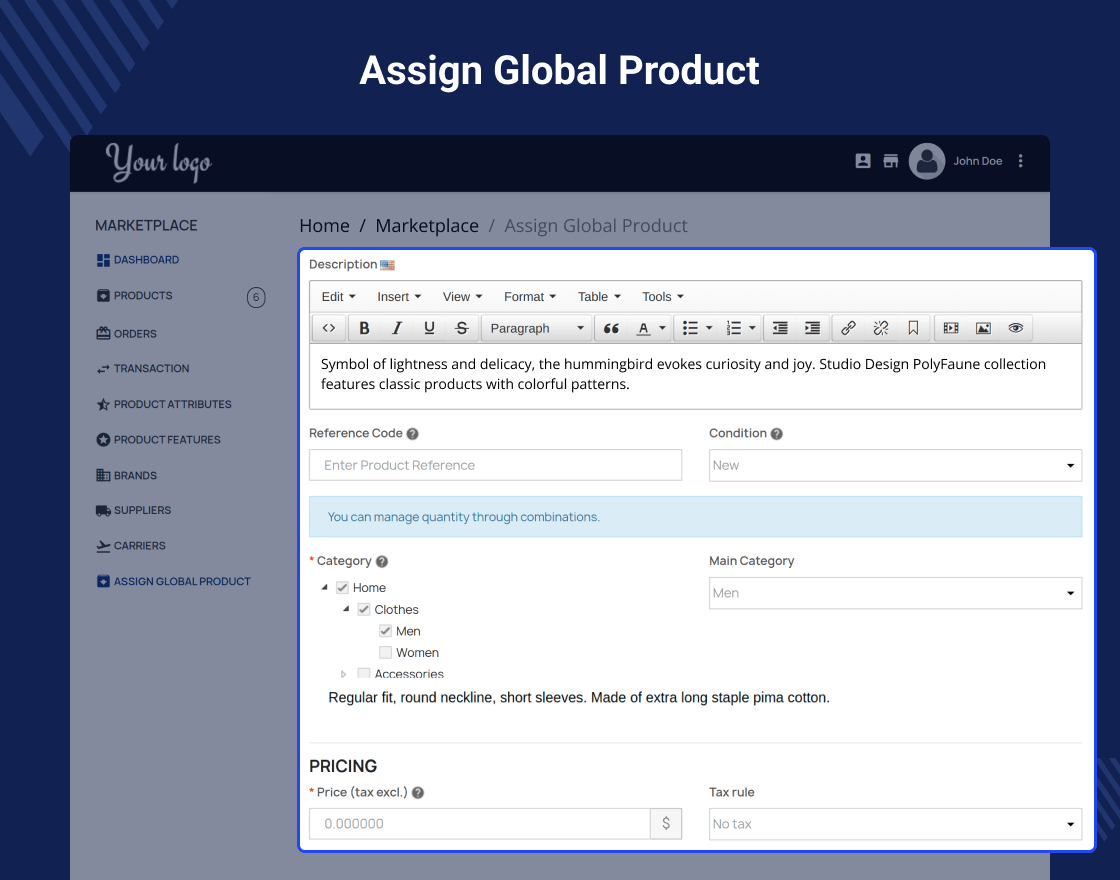
Task: Uncheck the Men category checkbox
Action: pos(385,631)
